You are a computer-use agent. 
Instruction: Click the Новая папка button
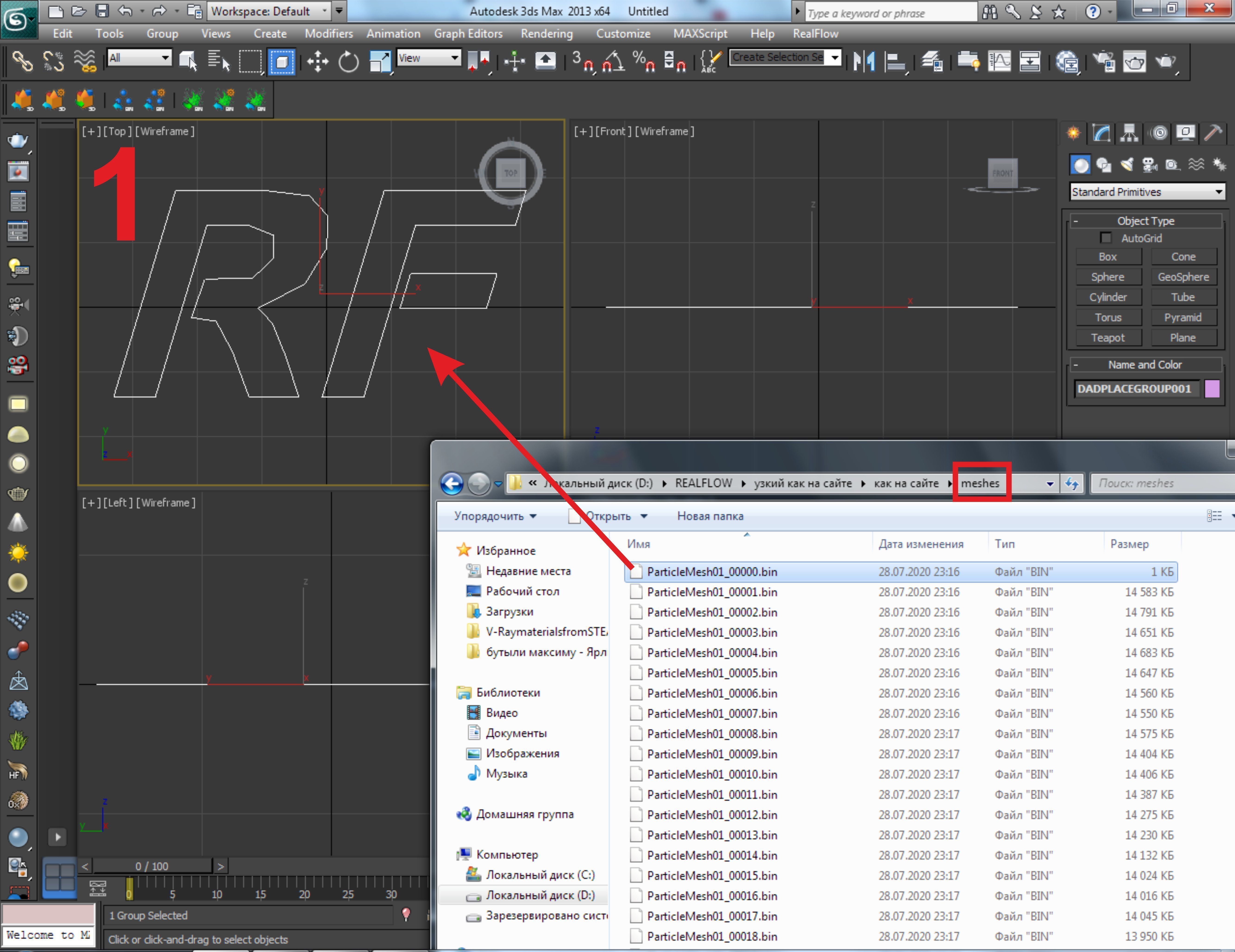tap(710, 516)
